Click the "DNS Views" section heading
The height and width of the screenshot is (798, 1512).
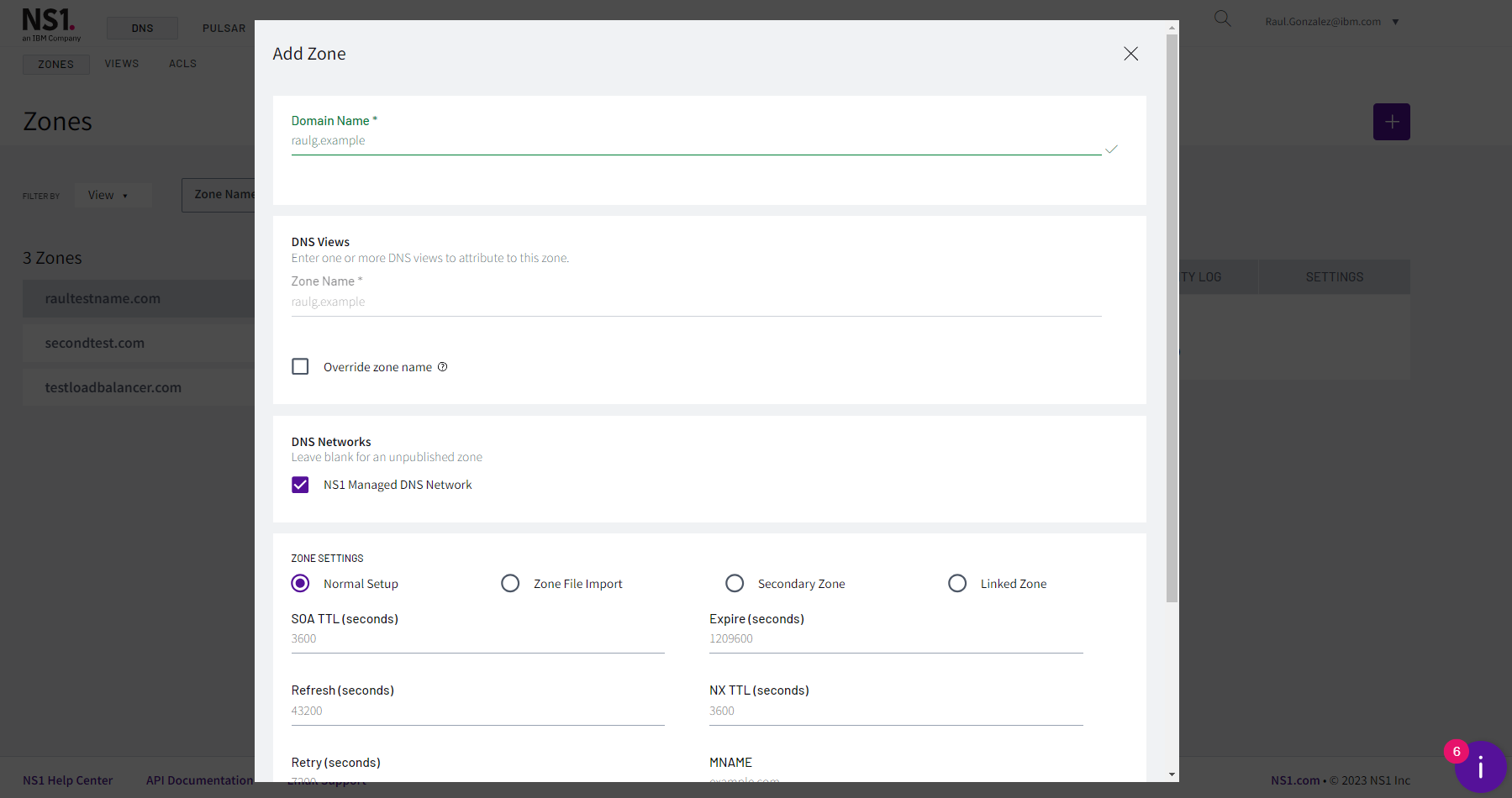click(x=320, y=242)
